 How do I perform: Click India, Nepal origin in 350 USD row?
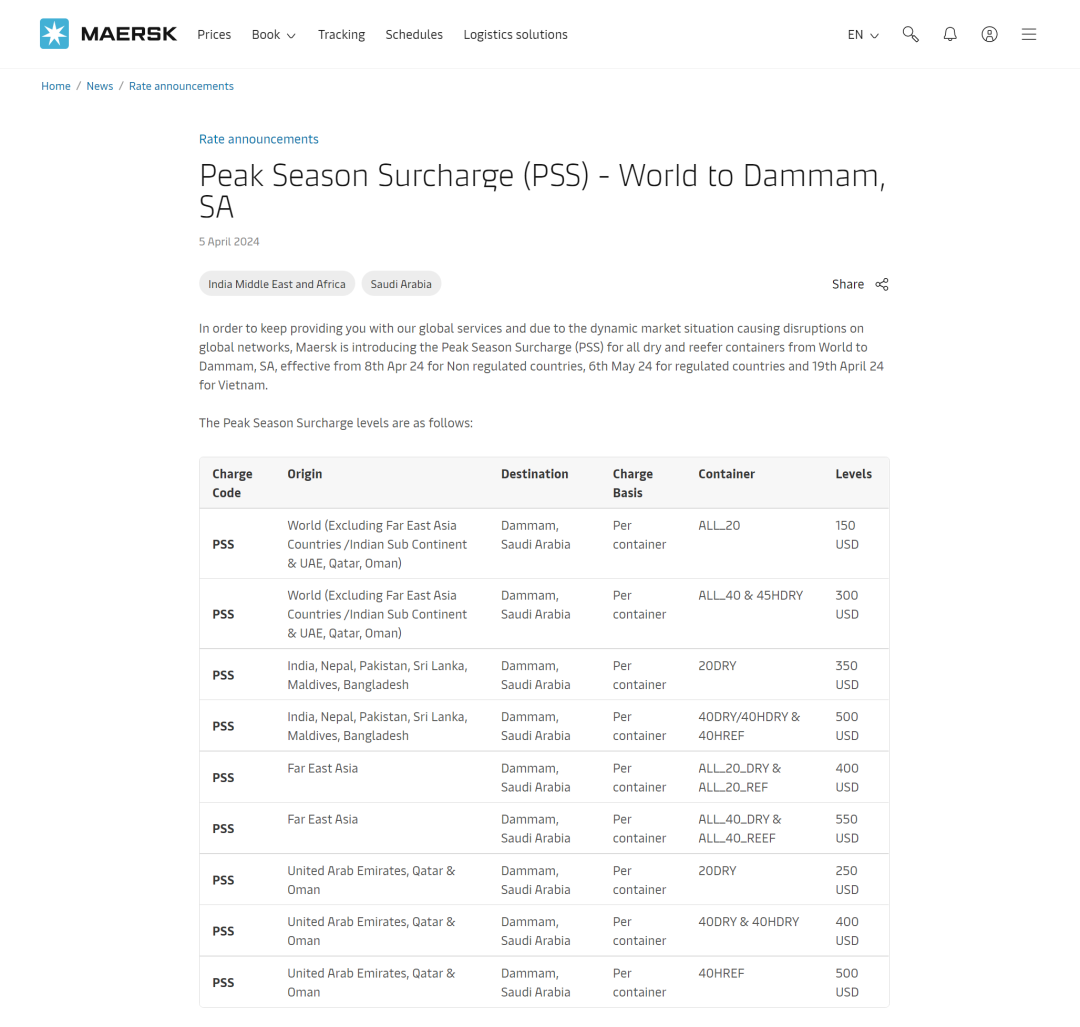click(x=377, y=675)
